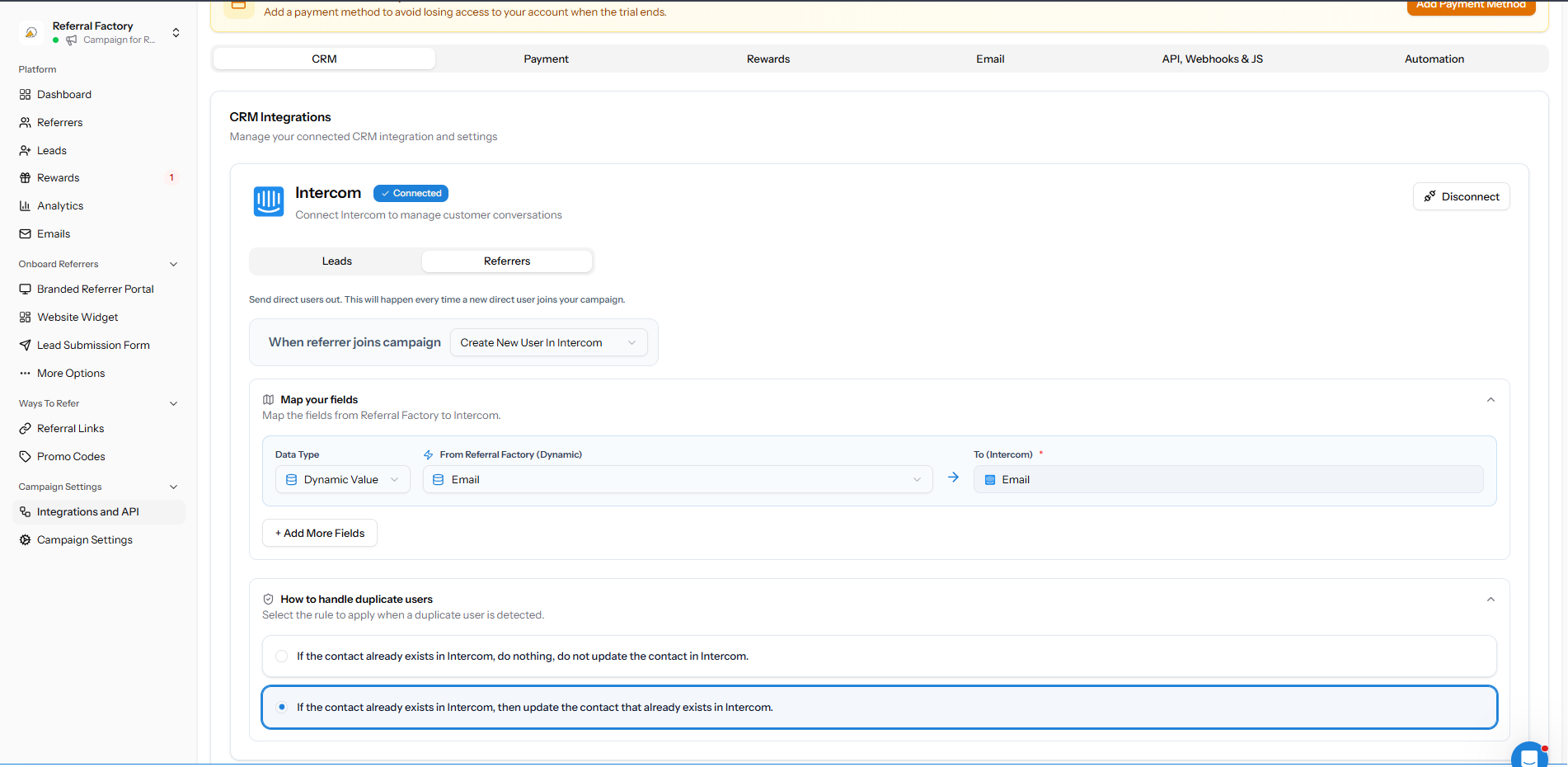Click the Rewards gift icon
The image size is (1568, 767).
click(x=25, y=178)
